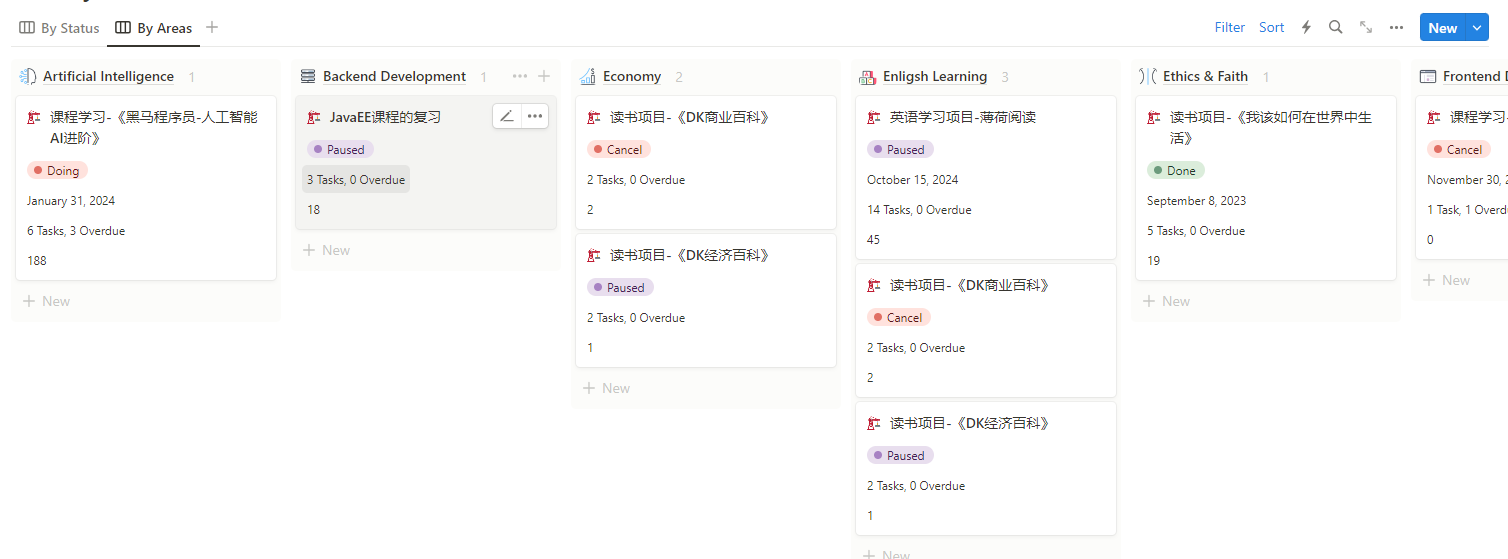The height and width of the screenshot is (559, 1508).
Task: Switch to the By Status tab
Action: pos(60,28)
